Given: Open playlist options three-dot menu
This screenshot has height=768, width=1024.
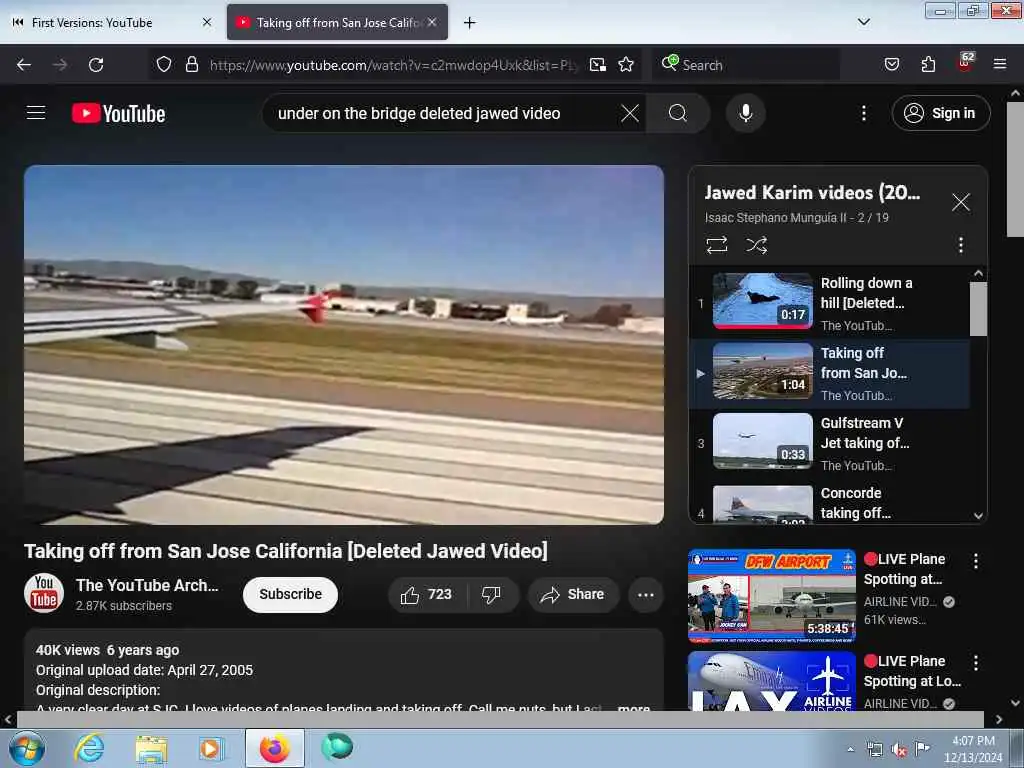Looking at the screenshot, I should click(960, 245).
